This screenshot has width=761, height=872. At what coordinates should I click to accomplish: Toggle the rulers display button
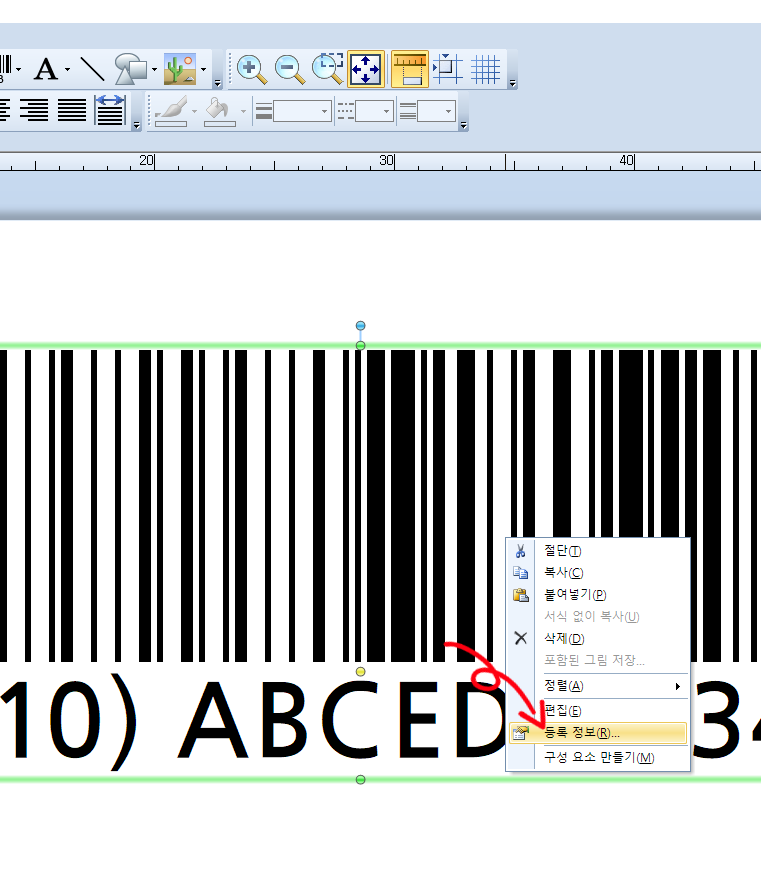410,70
